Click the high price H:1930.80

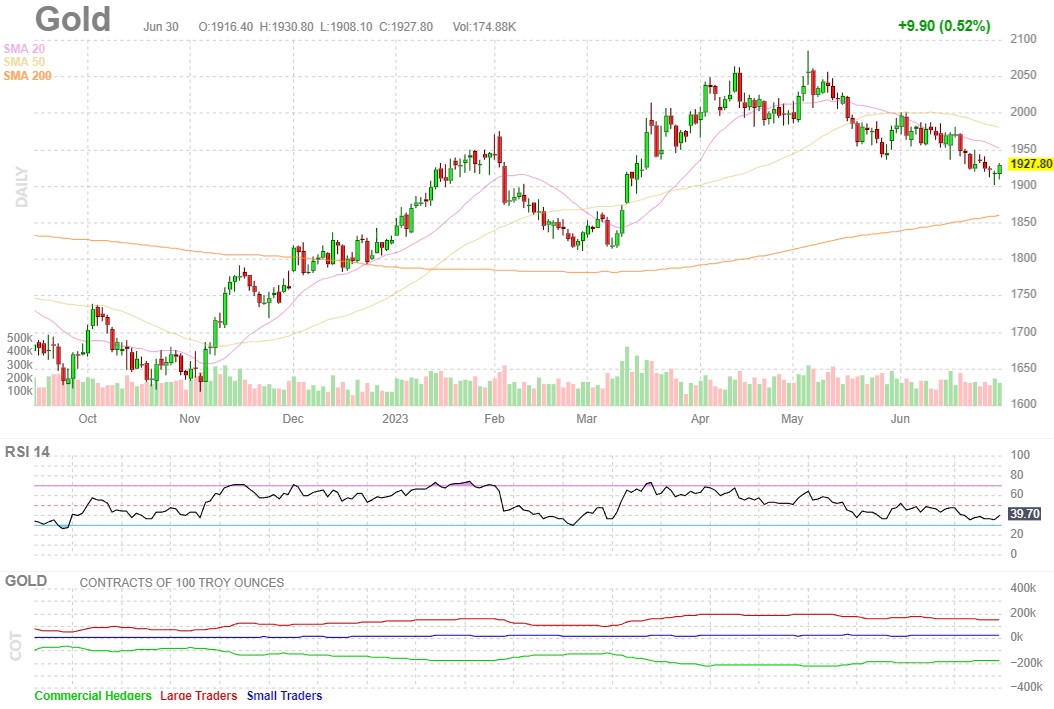(x=286, y=27)
